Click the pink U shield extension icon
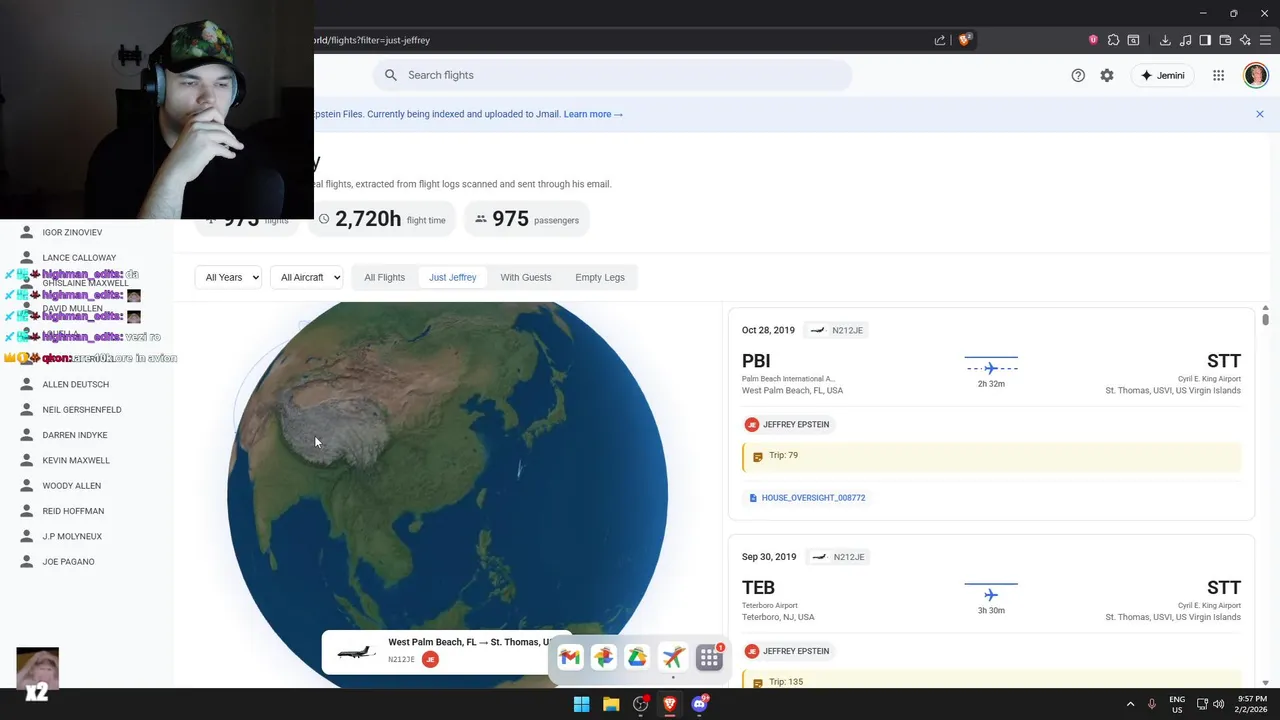Screen dimensions: 1280x720 point(1093,40)
